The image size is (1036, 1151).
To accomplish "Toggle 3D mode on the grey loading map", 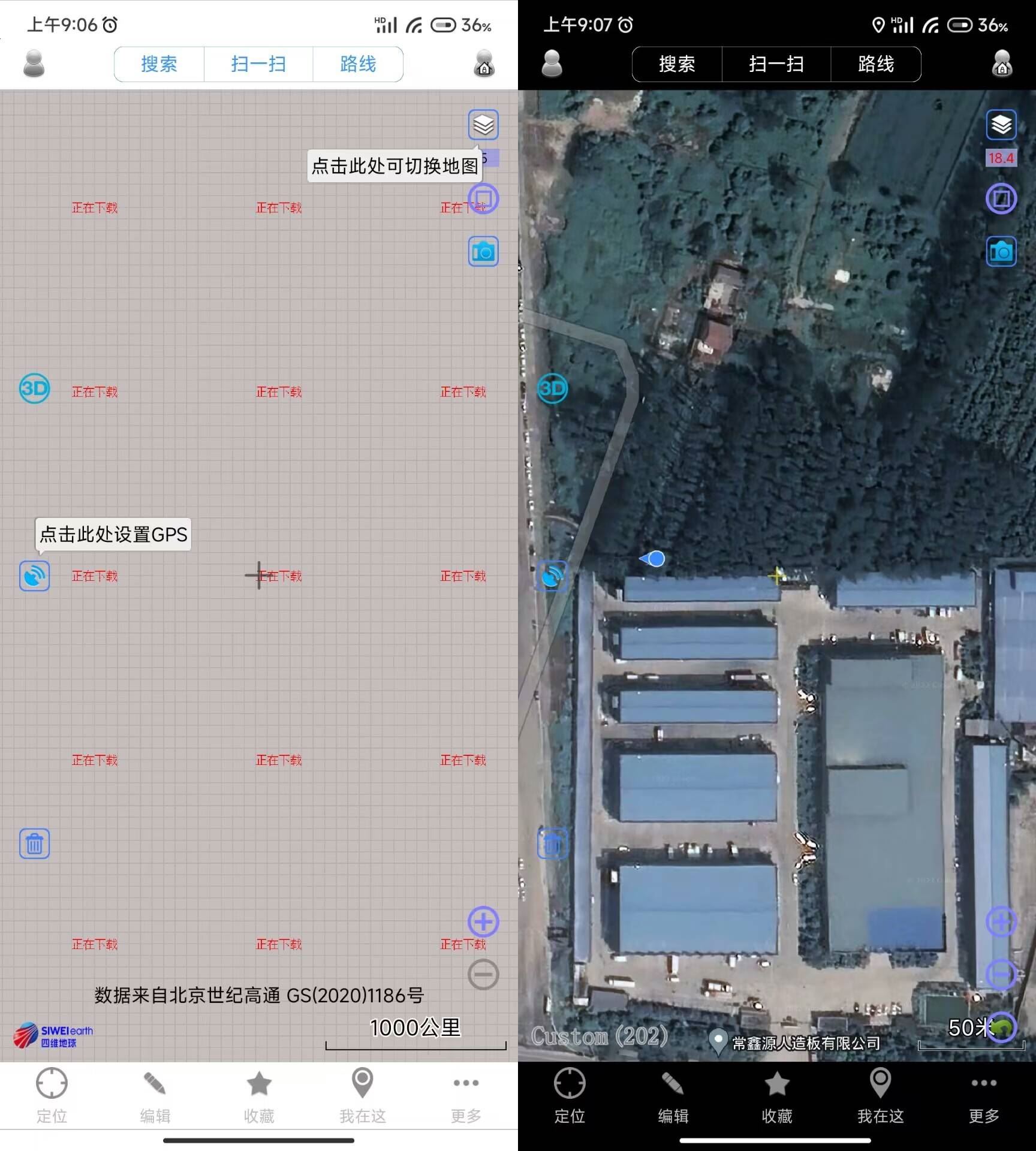I will point(34,388).
